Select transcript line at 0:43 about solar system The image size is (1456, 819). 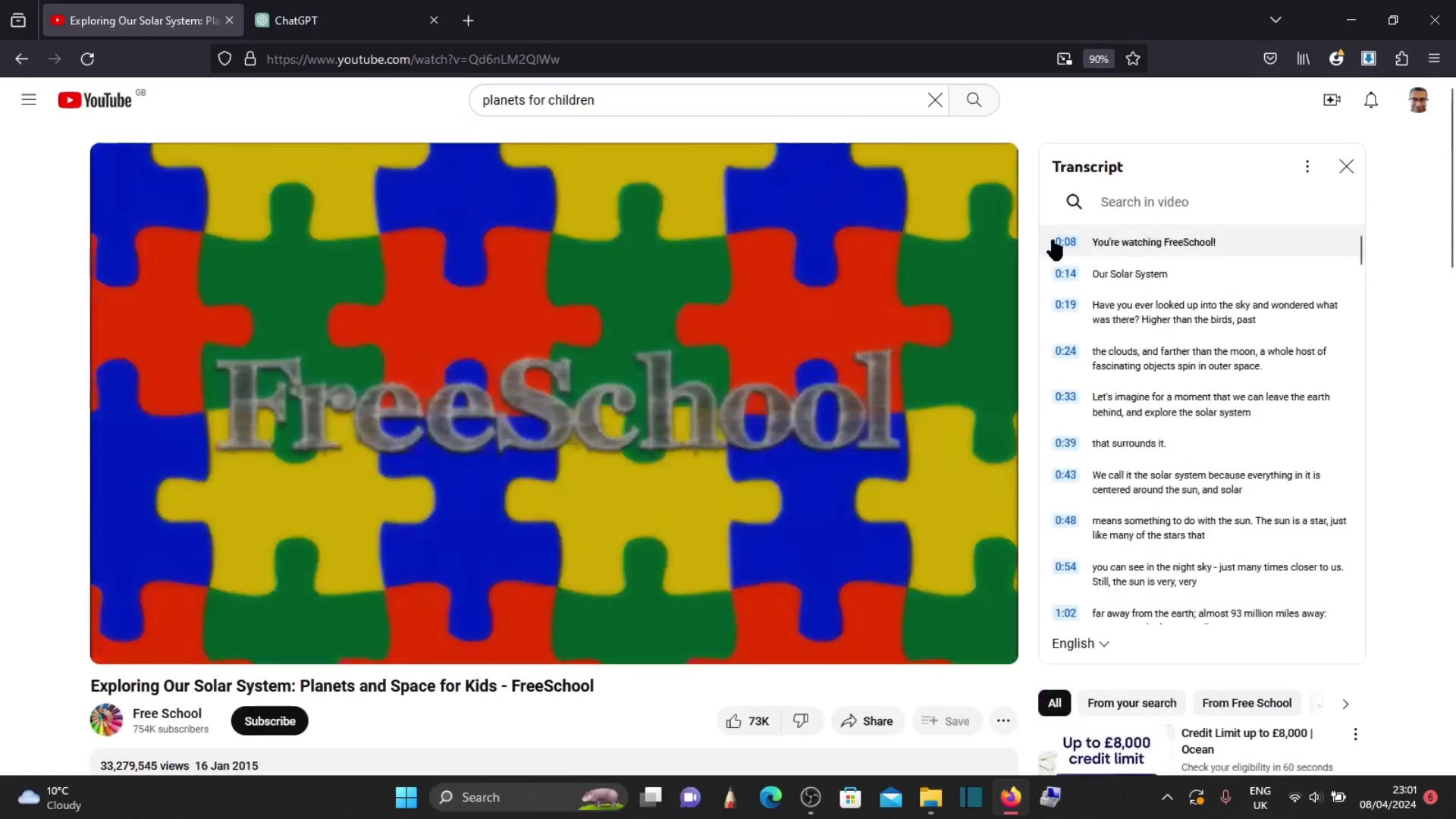coord(1202,482)
